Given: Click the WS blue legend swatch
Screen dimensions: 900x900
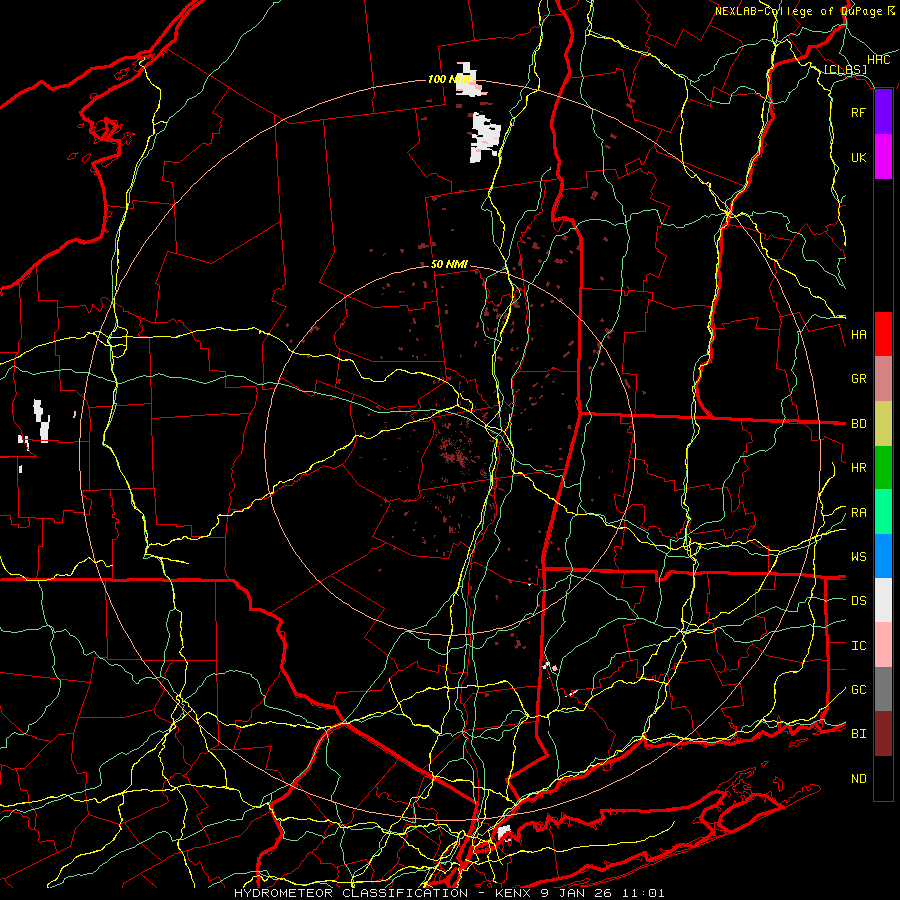Looking at the screenshot, I should pos(883,556).
